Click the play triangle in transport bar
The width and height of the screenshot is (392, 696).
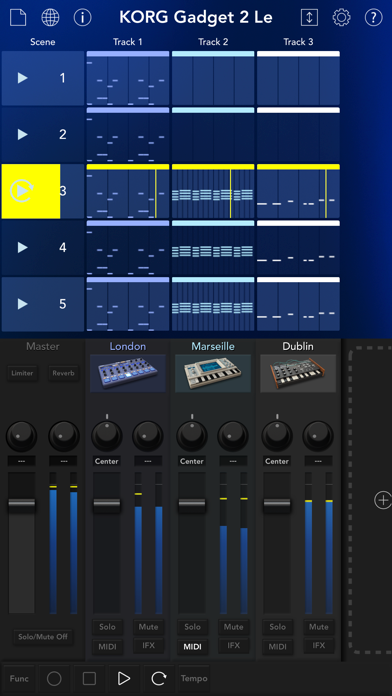124,678
